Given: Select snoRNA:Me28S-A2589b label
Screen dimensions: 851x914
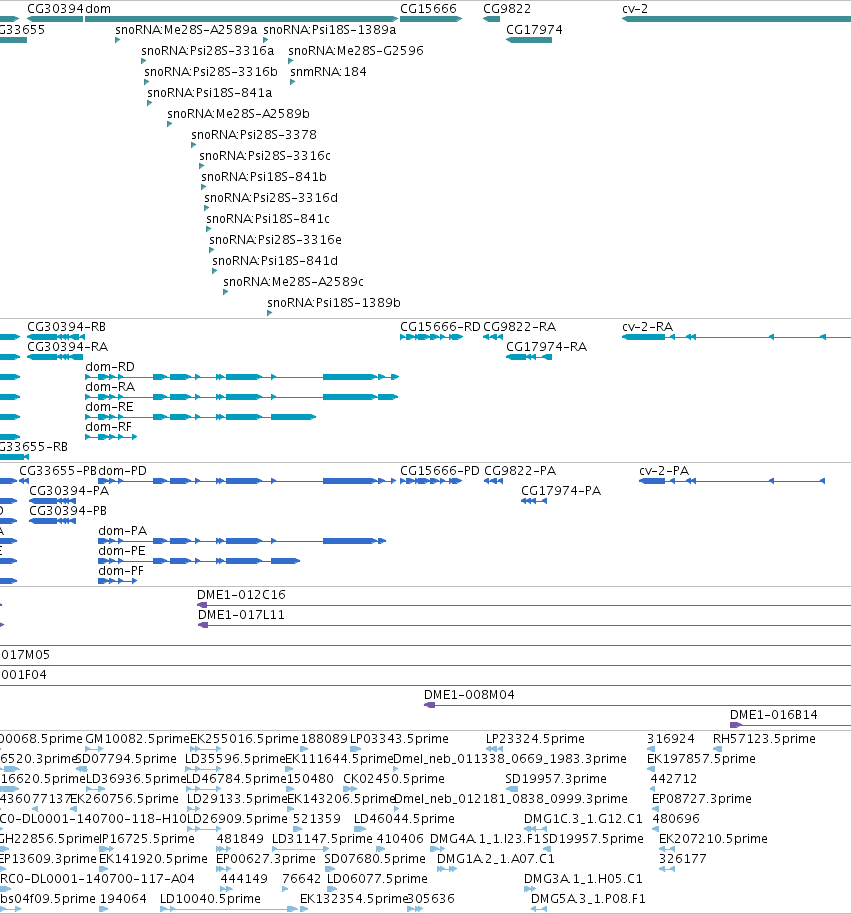Looking at the screenshot, I should point(238,114).
